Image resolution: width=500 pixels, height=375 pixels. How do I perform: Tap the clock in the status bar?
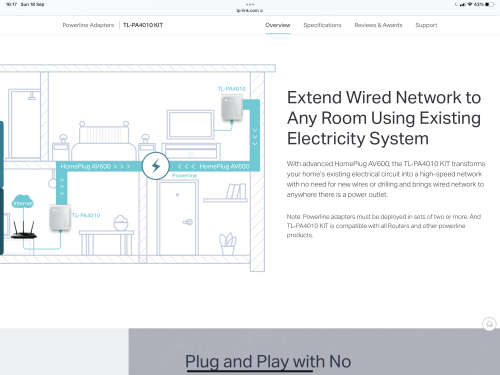point(12,4)
